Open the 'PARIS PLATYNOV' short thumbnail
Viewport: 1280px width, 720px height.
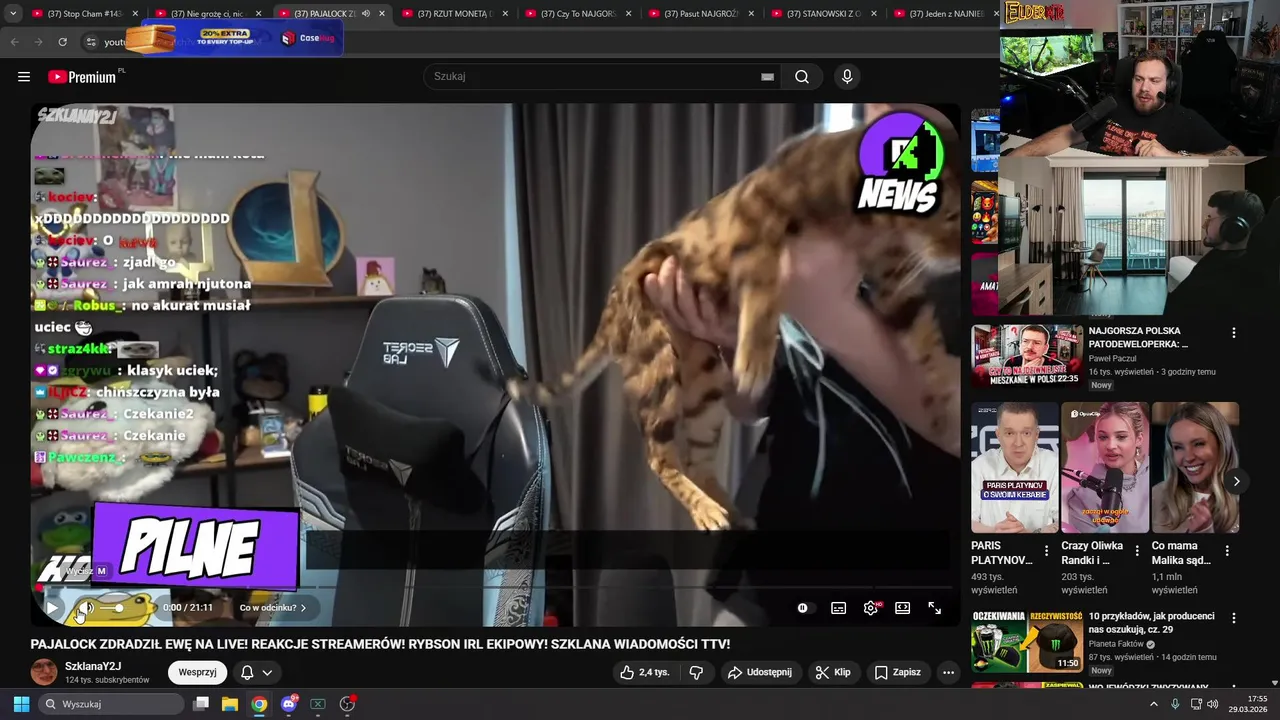pos(1014,468)
